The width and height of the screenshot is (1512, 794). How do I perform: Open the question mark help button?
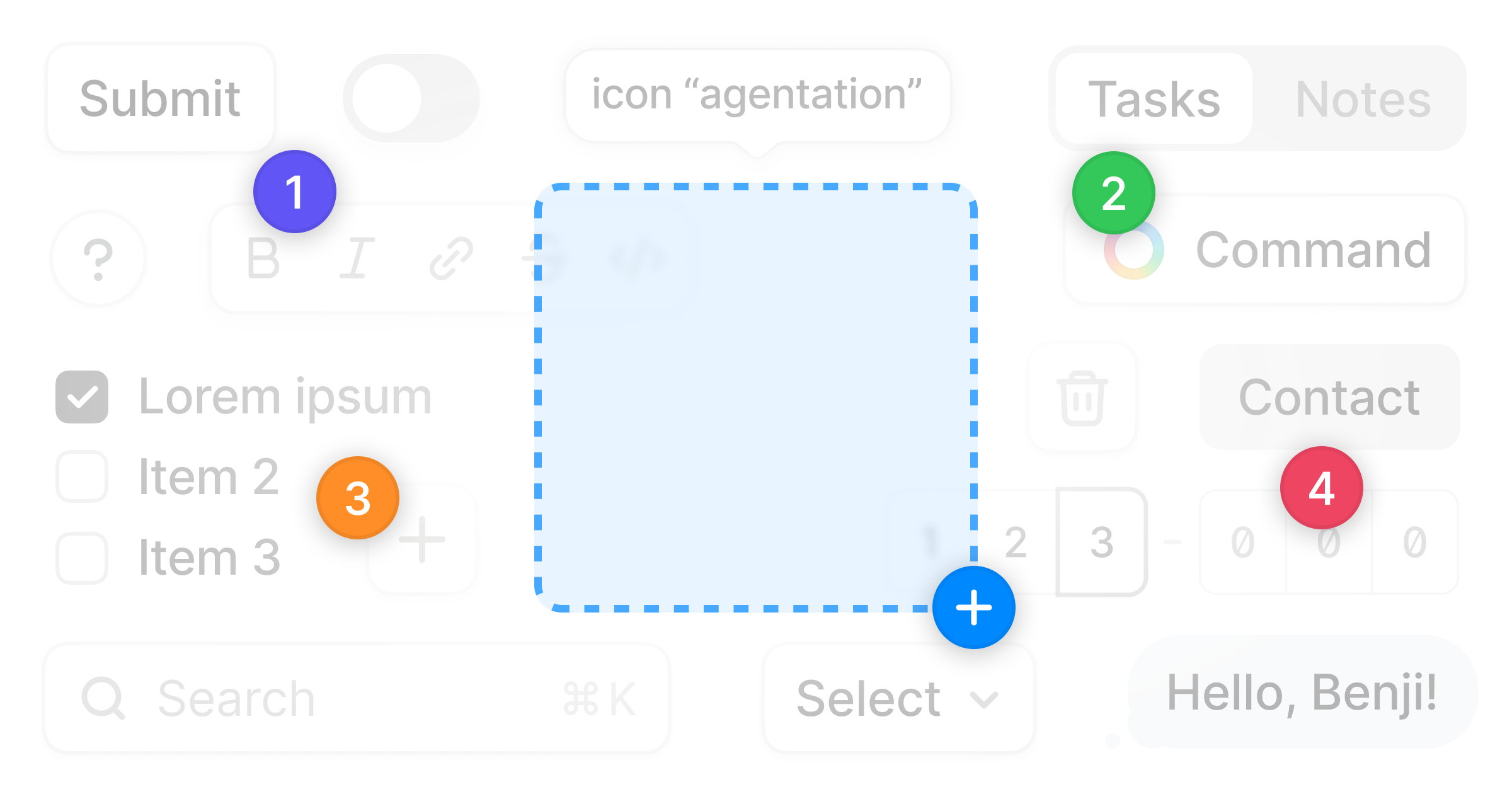[x=98, y=258]
